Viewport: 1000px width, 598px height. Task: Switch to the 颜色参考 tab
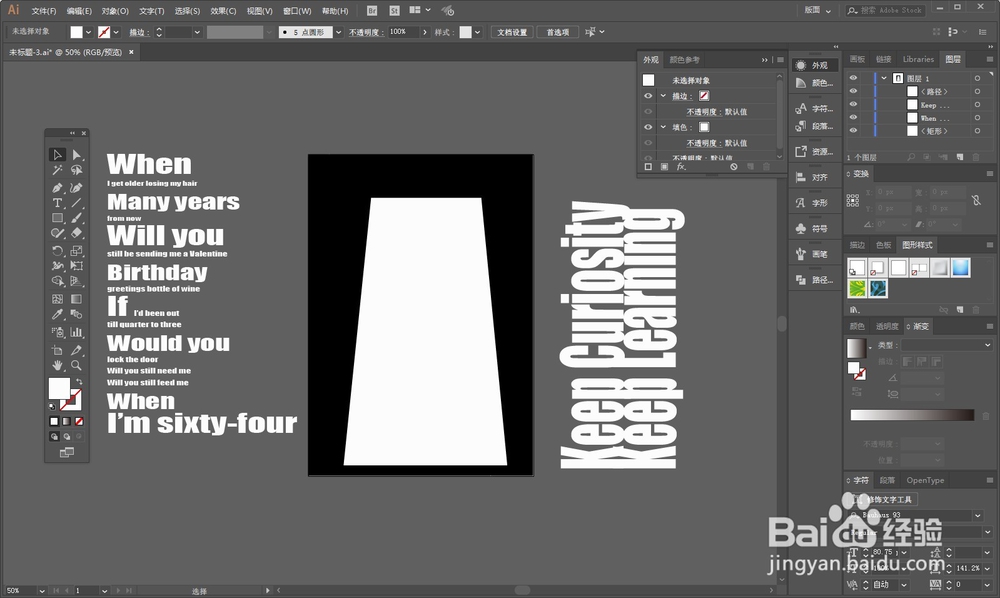(x=684, y=60)
